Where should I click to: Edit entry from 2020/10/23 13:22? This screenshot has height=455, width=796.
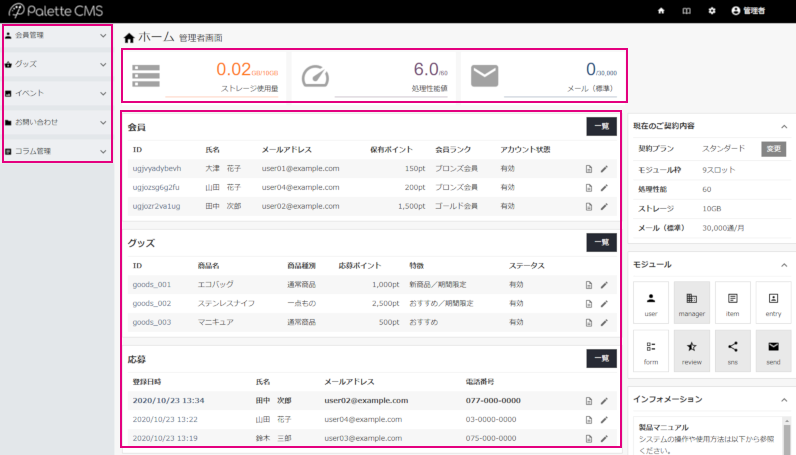tap(604, 420)
